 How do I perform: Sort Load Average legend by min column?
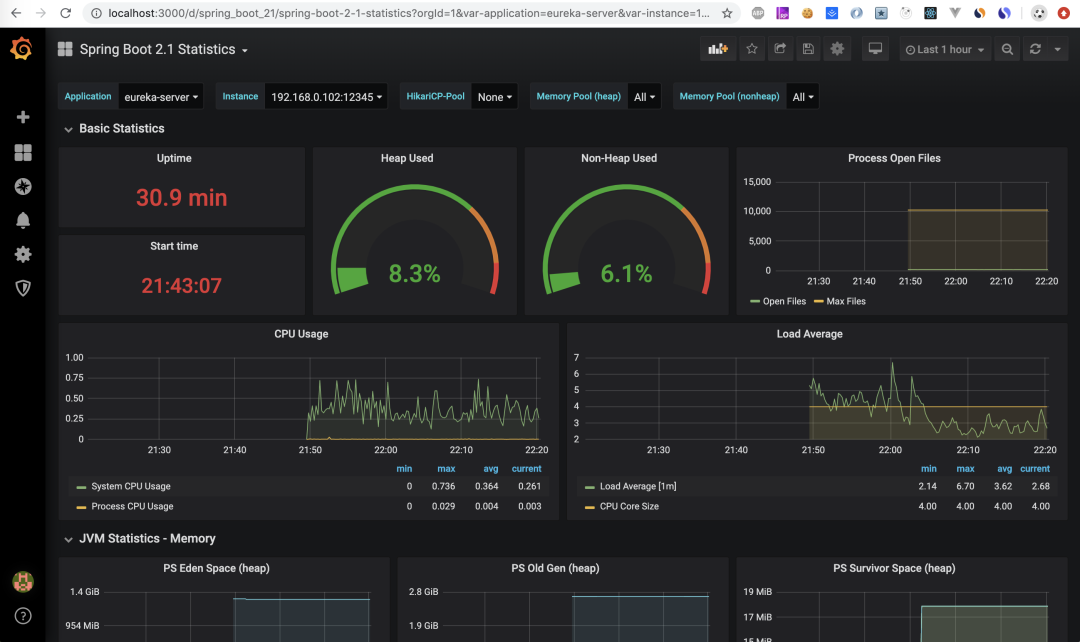(928, 468)
